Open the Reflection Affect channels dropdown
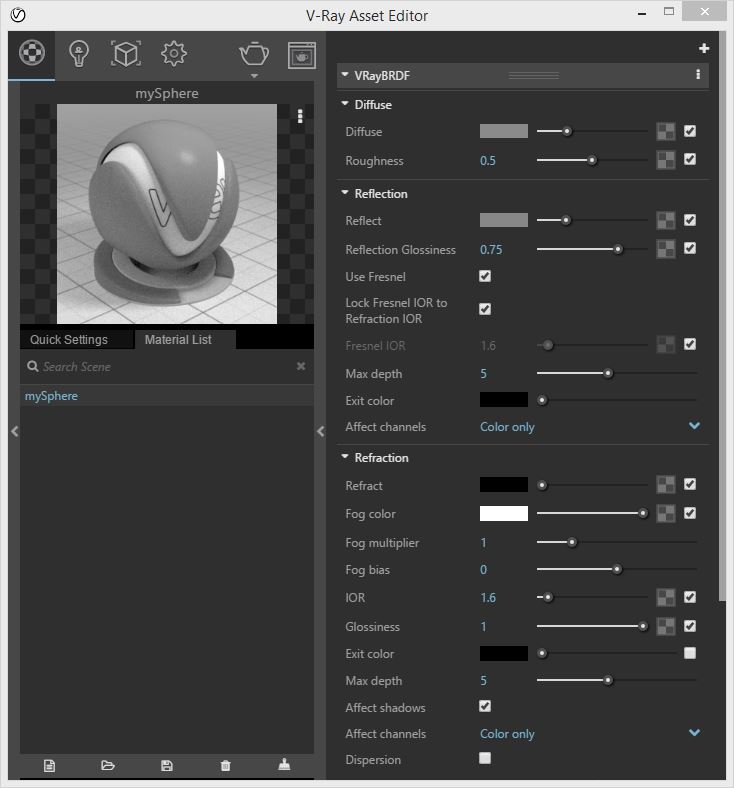 [x=694, y=426]
